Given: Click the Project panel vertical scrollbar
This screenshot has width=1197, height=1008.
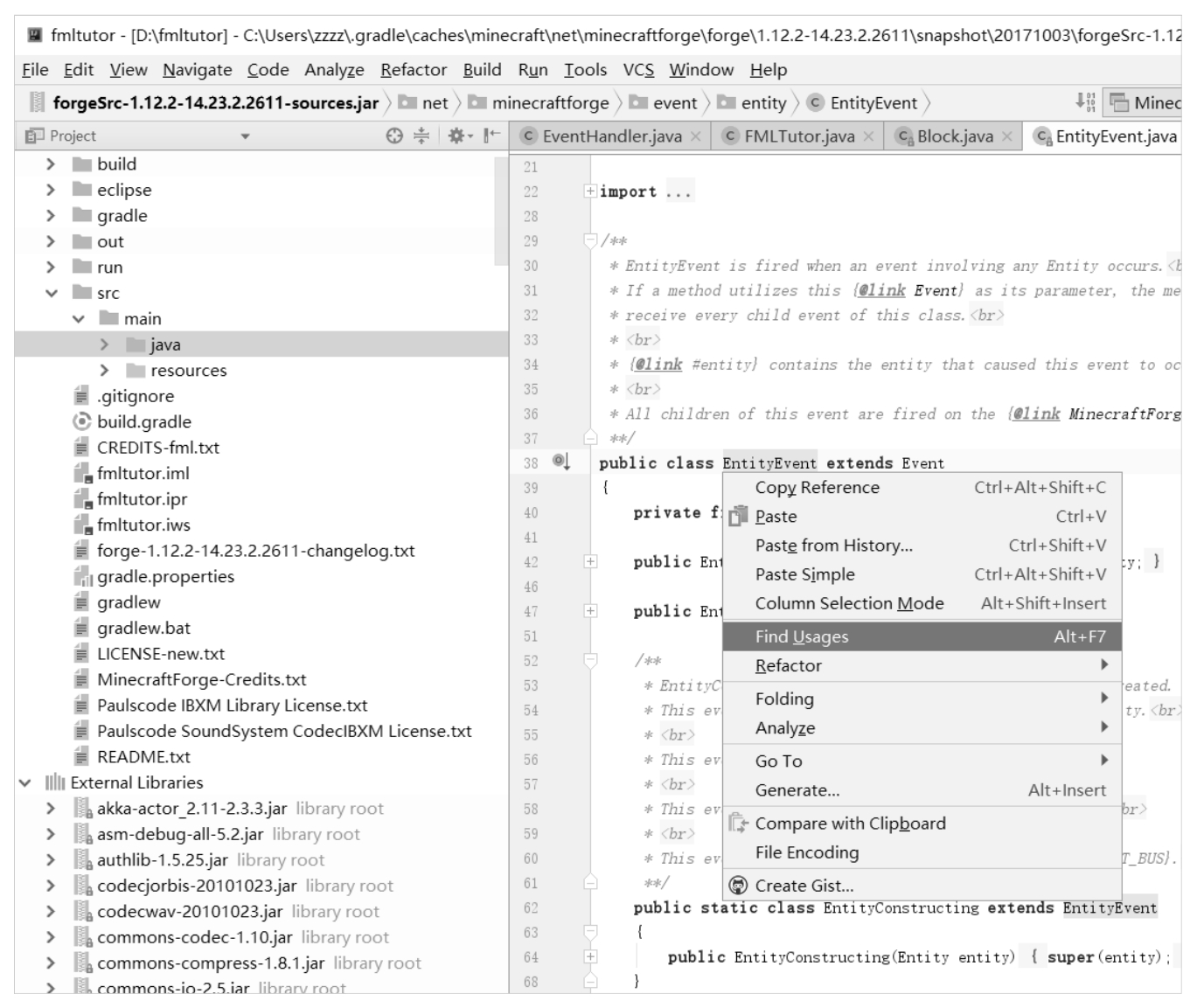Looking at the screenshot, I should (x=501, y=210).
